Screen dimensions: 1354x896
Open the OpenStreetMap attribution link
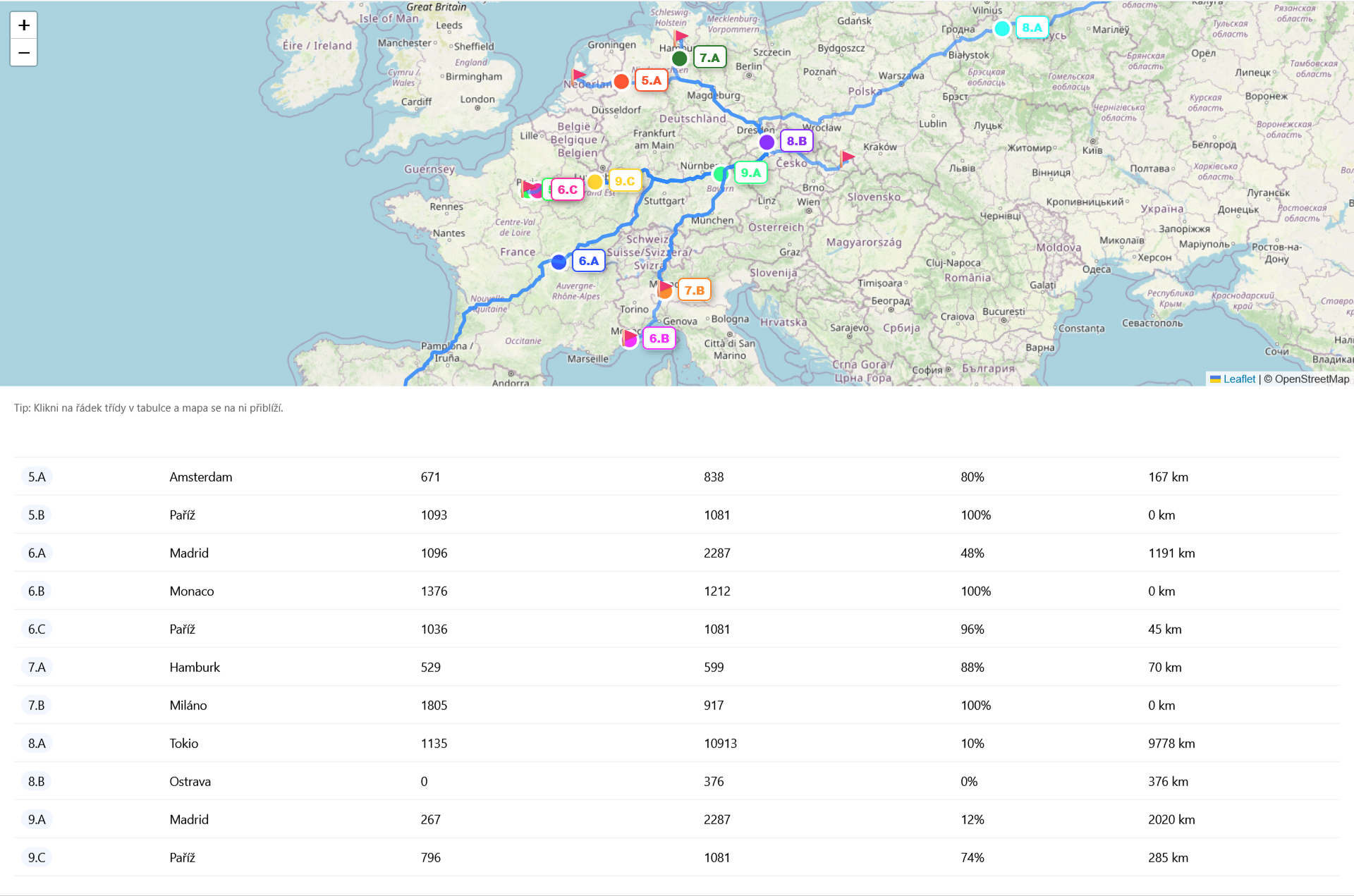[x=1312, y=379]
